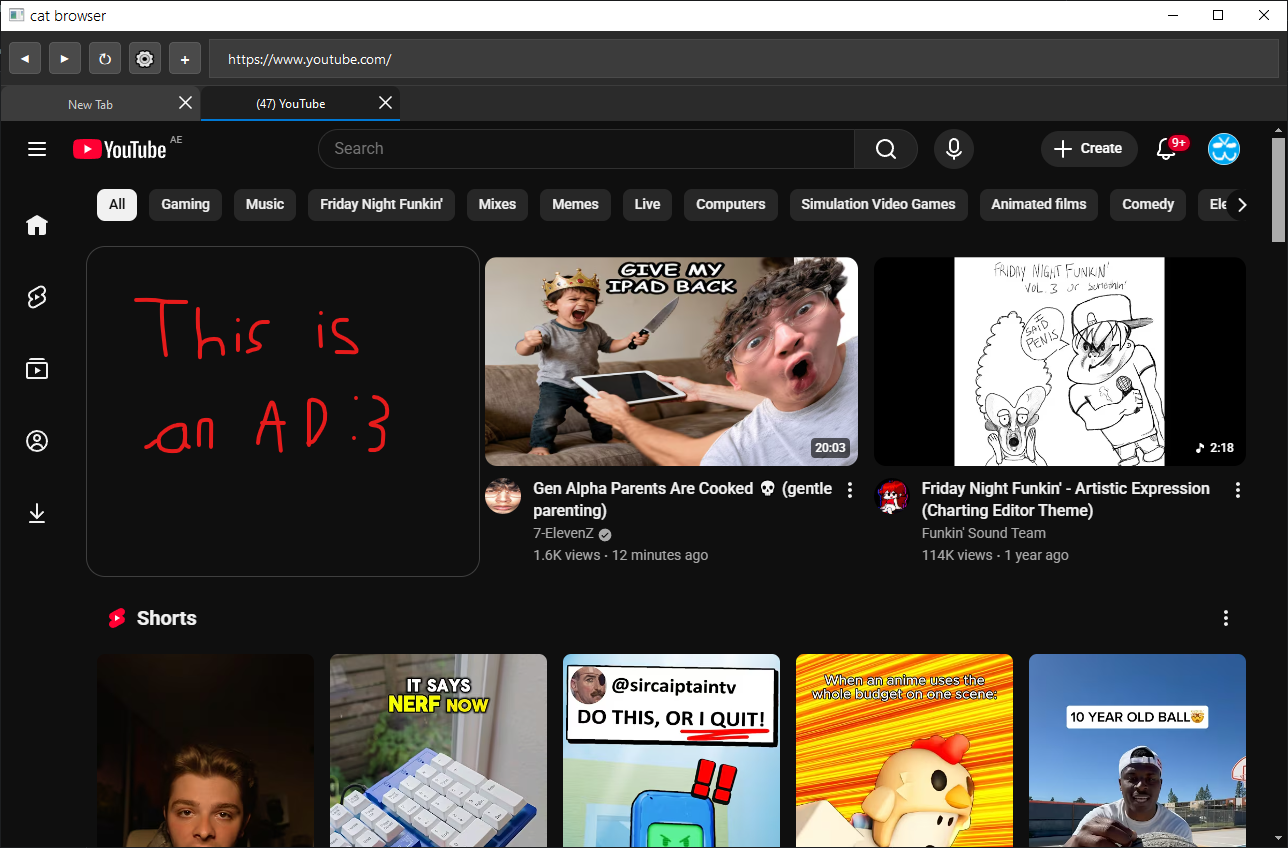Open the 10 YEAR OLD BALL short
1288x848 pixels.
coord(1137,751)
